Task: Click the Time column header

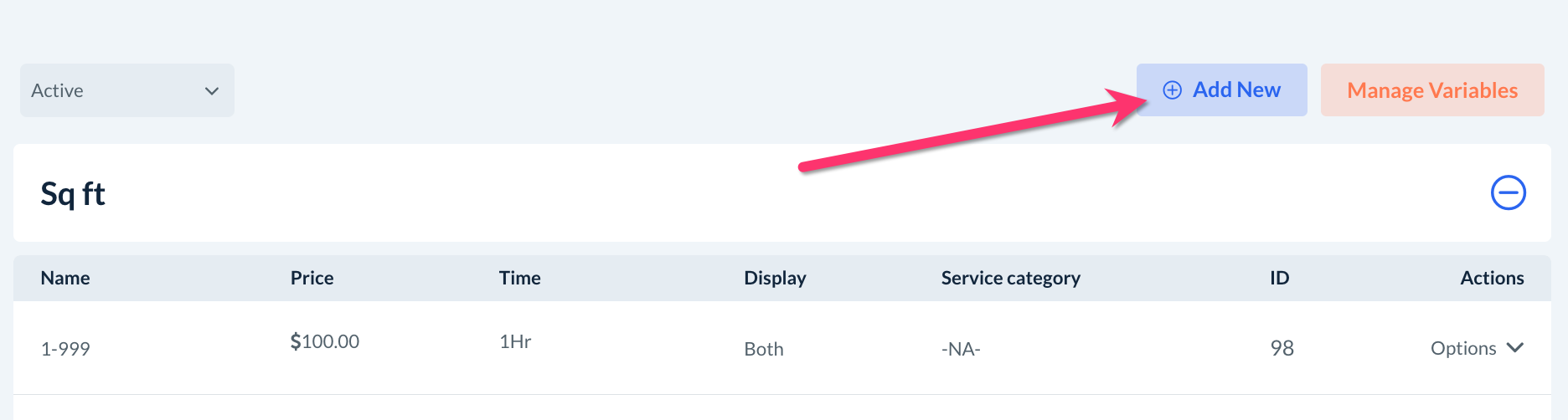Action: click(x=519, y=278)
